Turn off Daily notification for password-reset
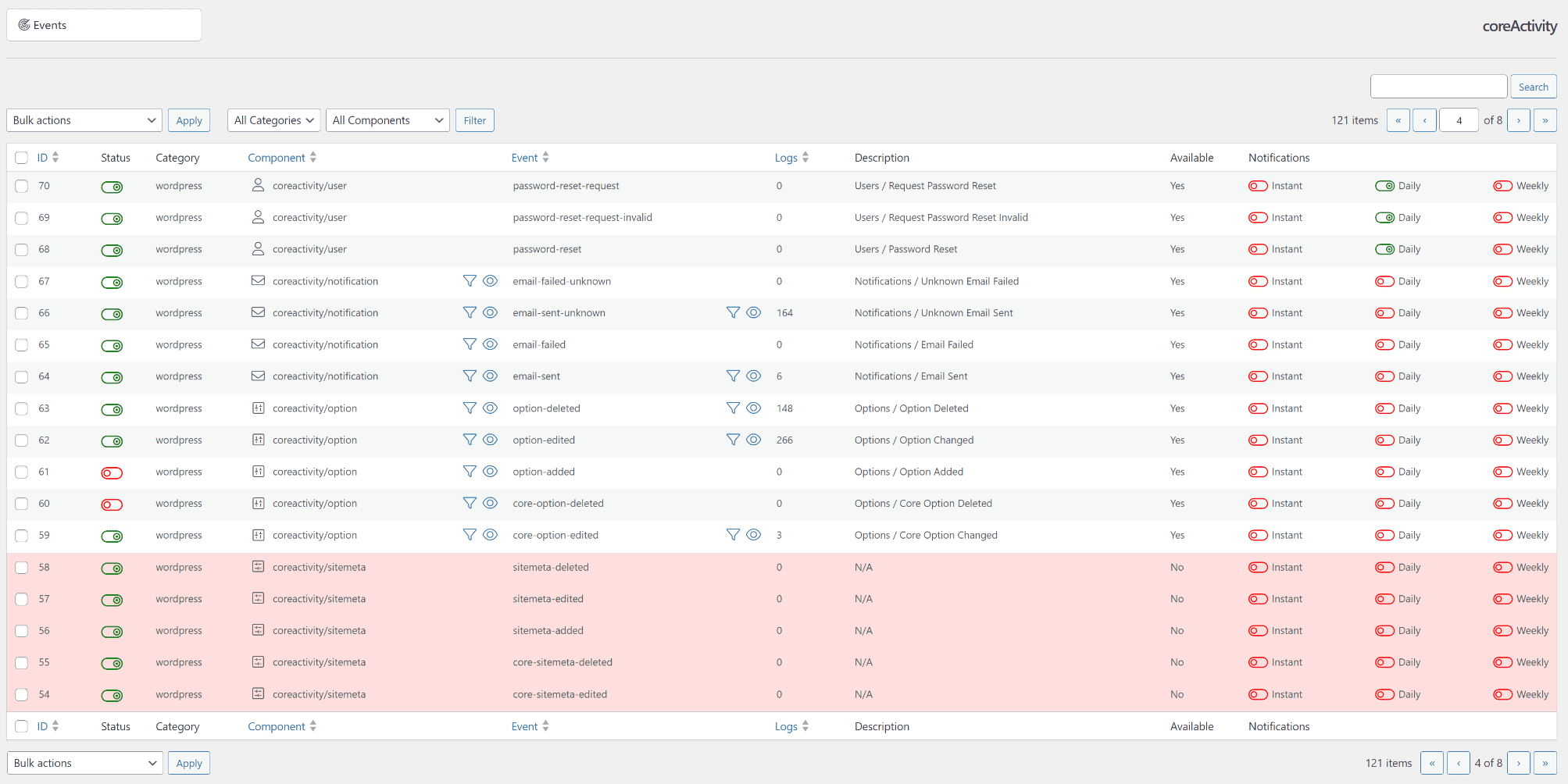This screenshot has width=1568, height=784. pos(1385,249)
